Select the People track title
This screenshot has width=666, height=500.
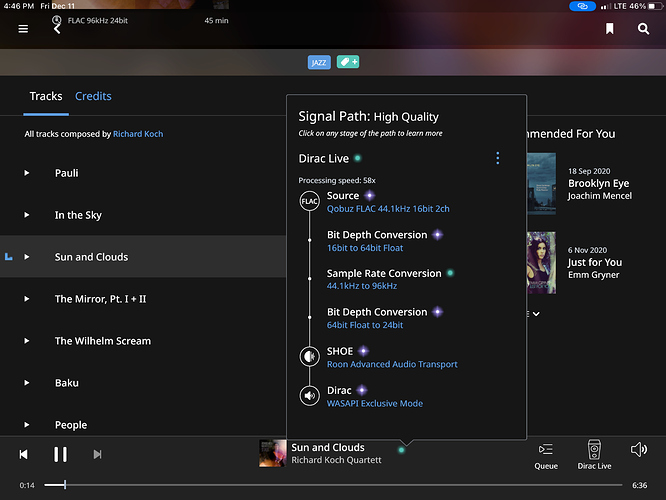point(71,425)
